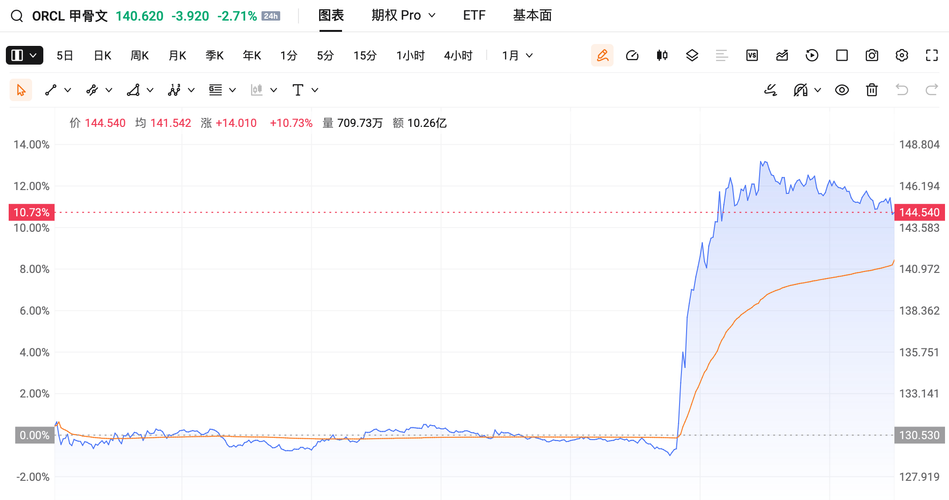Click the grayed bar measurement tool

(257, 90)
